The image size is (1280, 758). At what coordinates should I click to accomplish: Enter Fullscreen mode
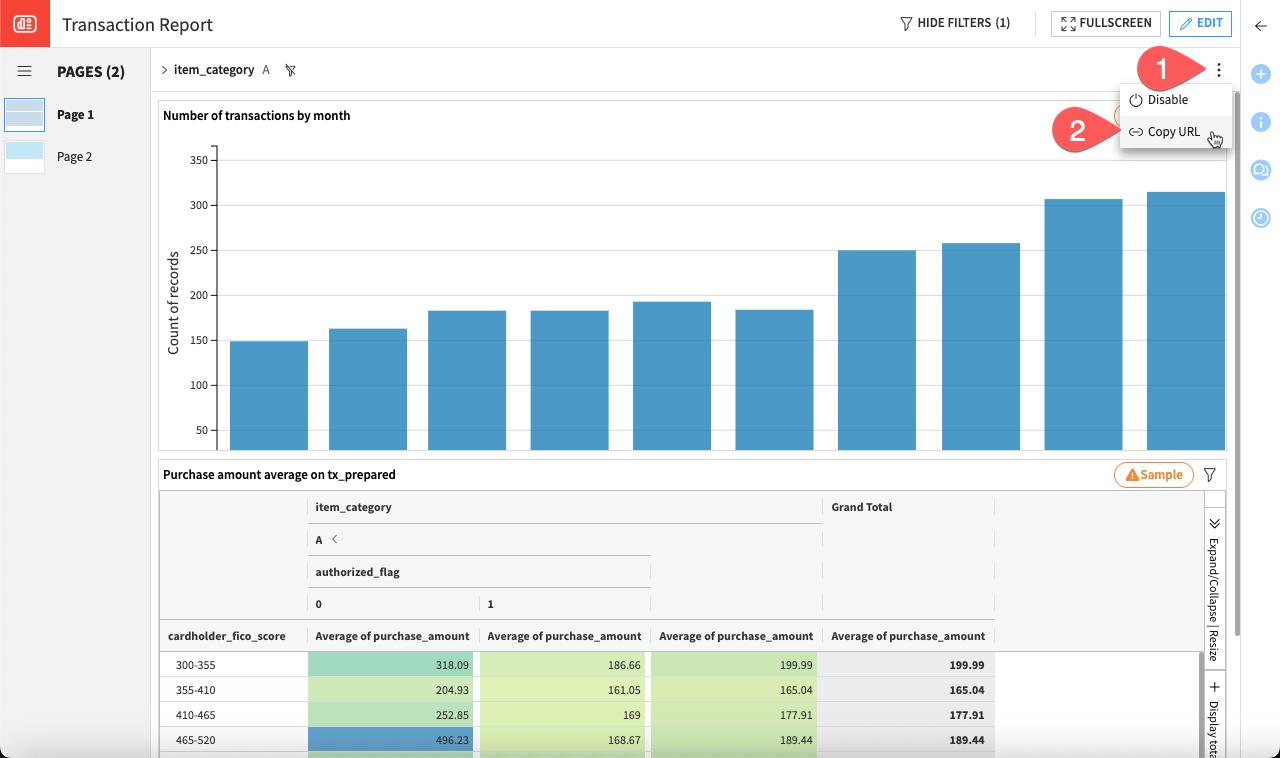pyautogui.click(x=1105, y=23)
